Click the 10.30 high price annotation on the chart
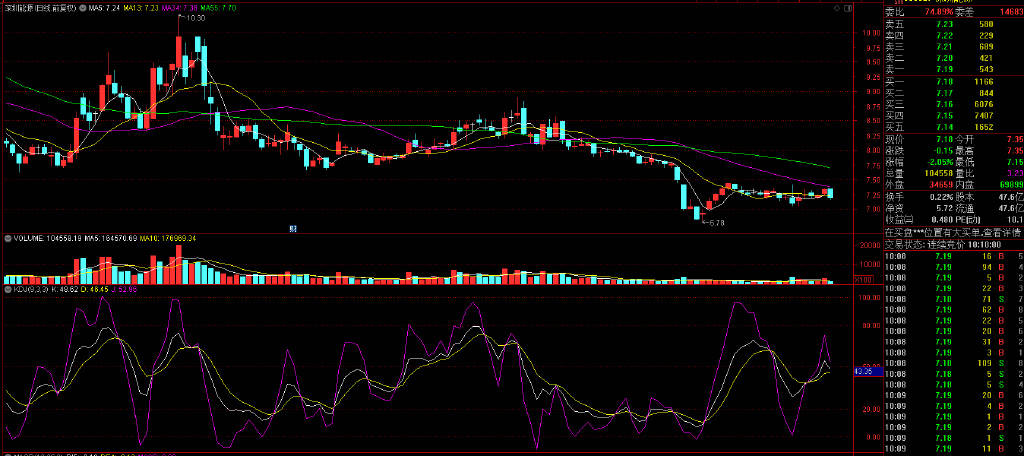The width and height of the screenshot is (1024, 456). click(194, 18)
